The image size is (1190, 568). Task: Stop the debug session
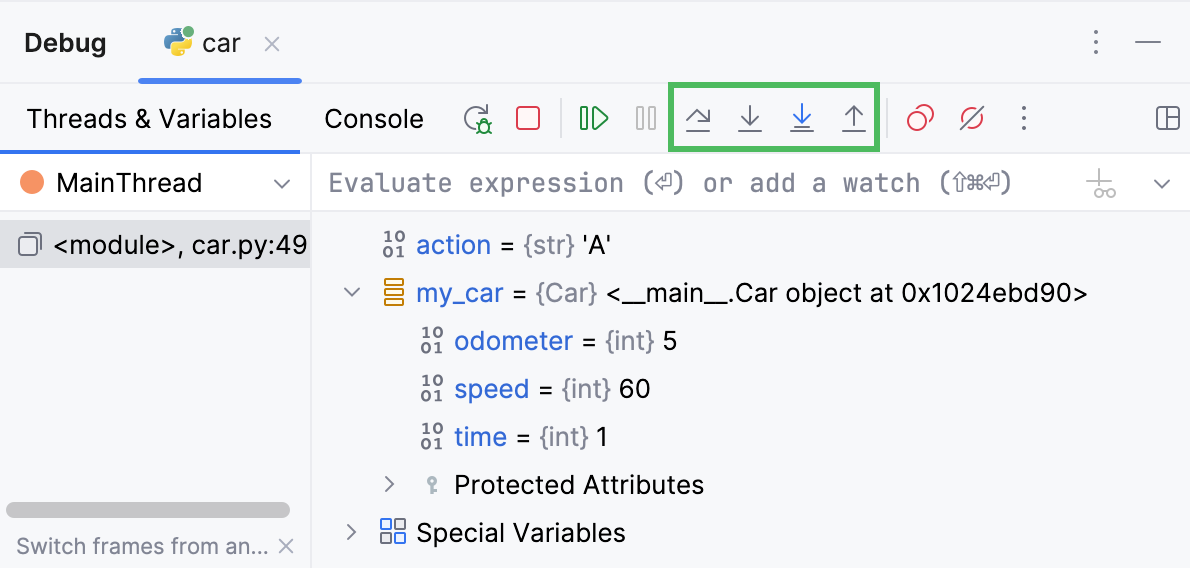528,119
